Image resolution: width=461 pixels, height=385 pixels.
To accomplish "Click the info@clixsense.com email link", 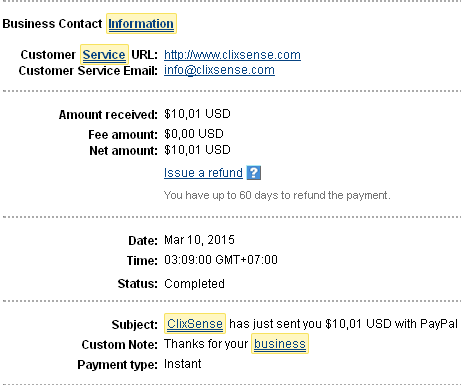I will pos(219,70).
